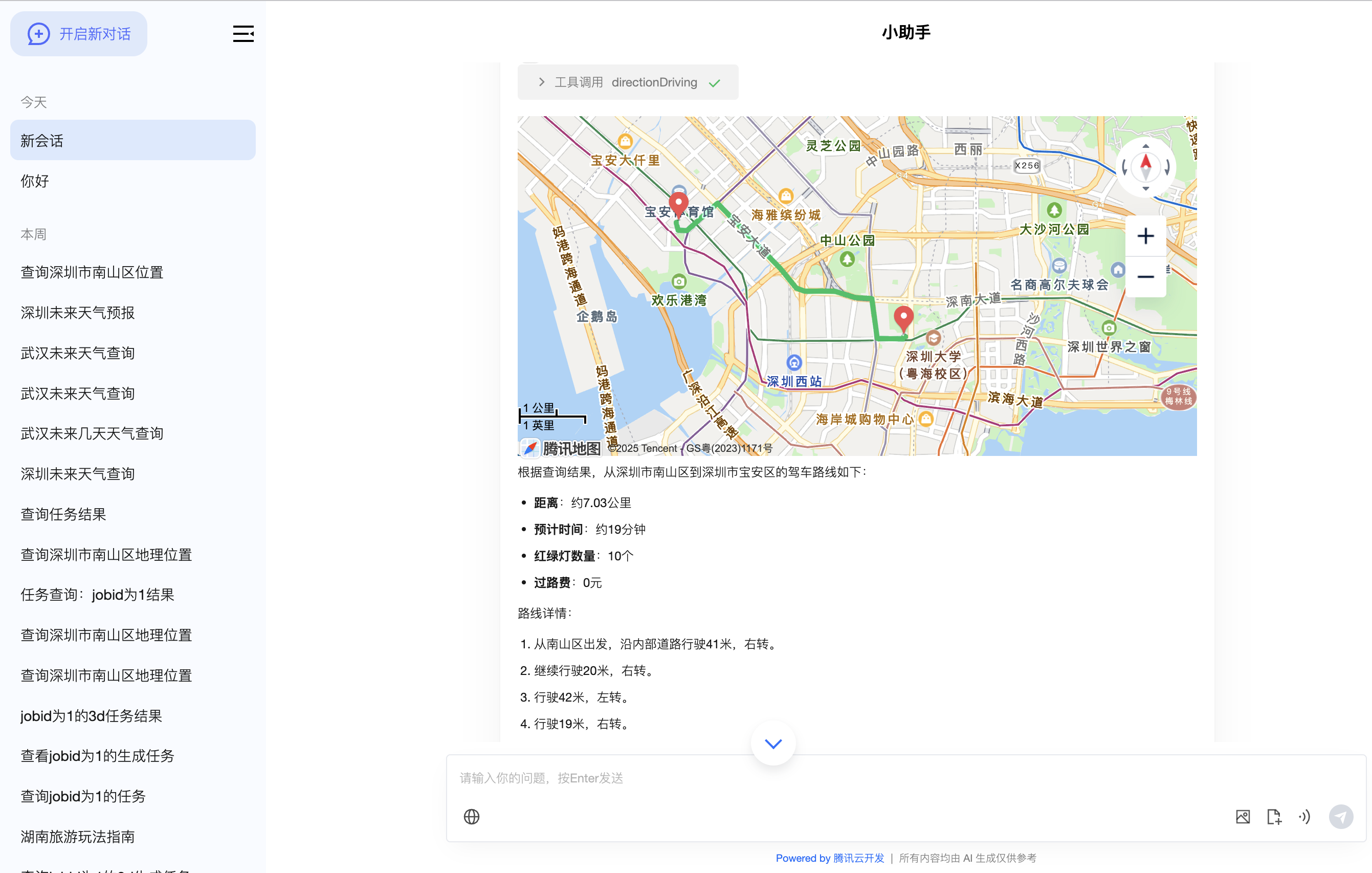Open 查询深圳市南山区位置 conversation
The height and width of the screenshot is (873, 1372).
tap(133, 272)
